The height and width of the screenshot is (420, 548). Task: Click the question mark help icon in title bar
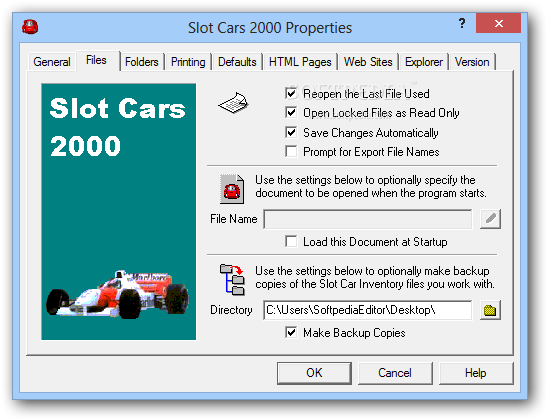(462, 23)
